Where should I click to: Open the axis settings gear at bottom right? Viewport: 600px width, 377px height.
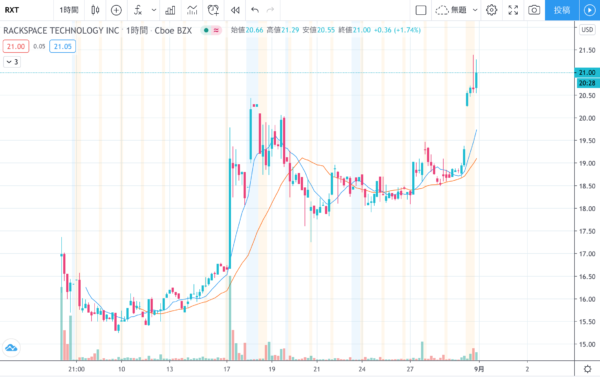[587, 369]
